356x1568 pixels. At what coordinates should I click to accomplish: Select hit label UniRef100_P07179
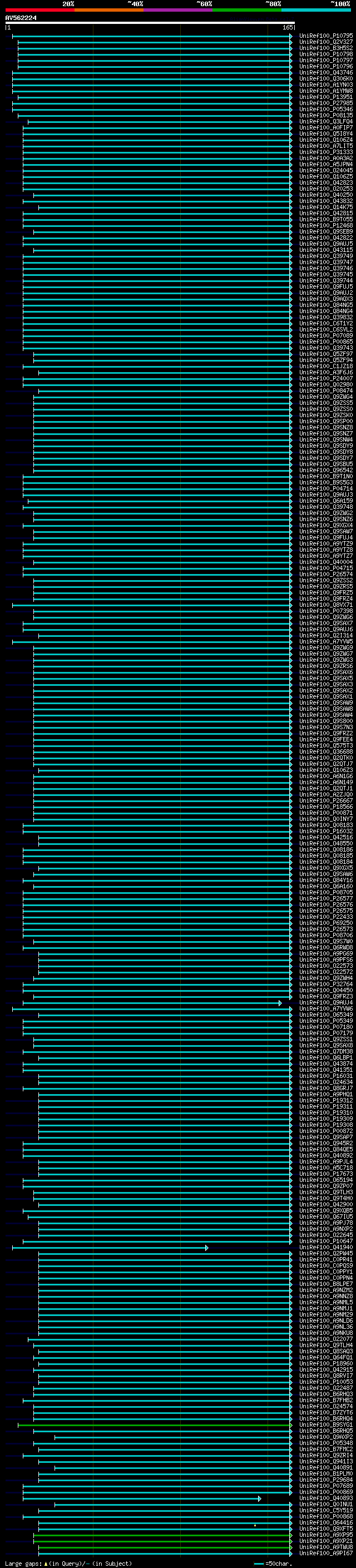pos(325,1033)
